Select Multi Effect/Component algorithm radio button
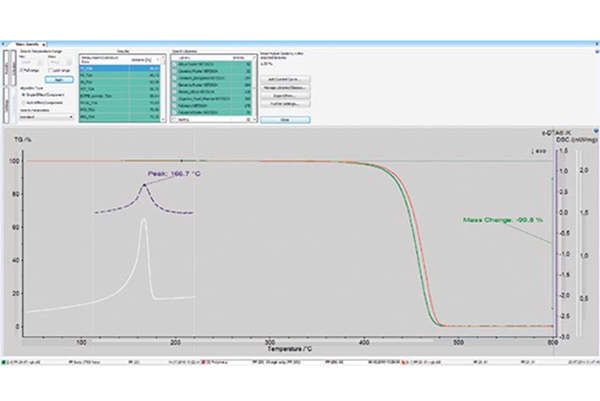The height and width of the screenshot is (401, 600). coord(23,103)
